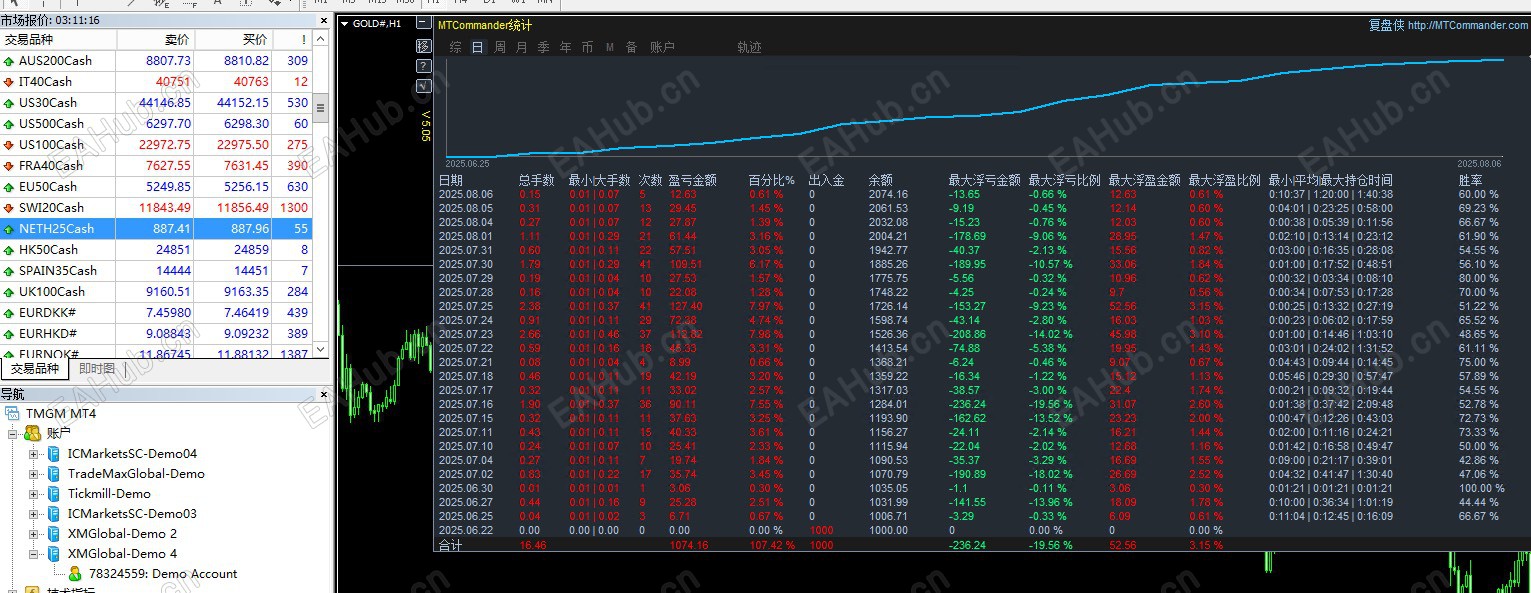Open GOLD#,H1 chart dropdown triangle
Image resolution: width=1531 pixels, height=593 pixels.
click(345, 23)
